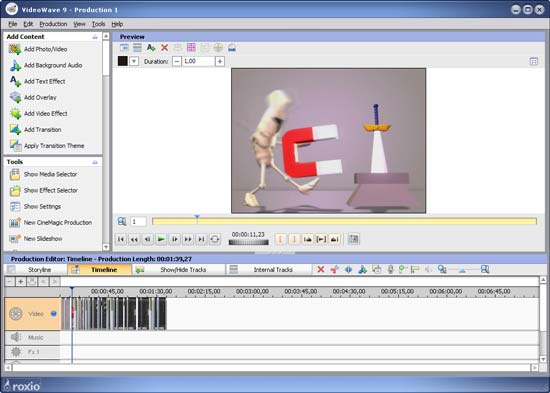Decrease duration with the minus button
Image resolution: width=550 pixels, height=393 pixels.
177,61
